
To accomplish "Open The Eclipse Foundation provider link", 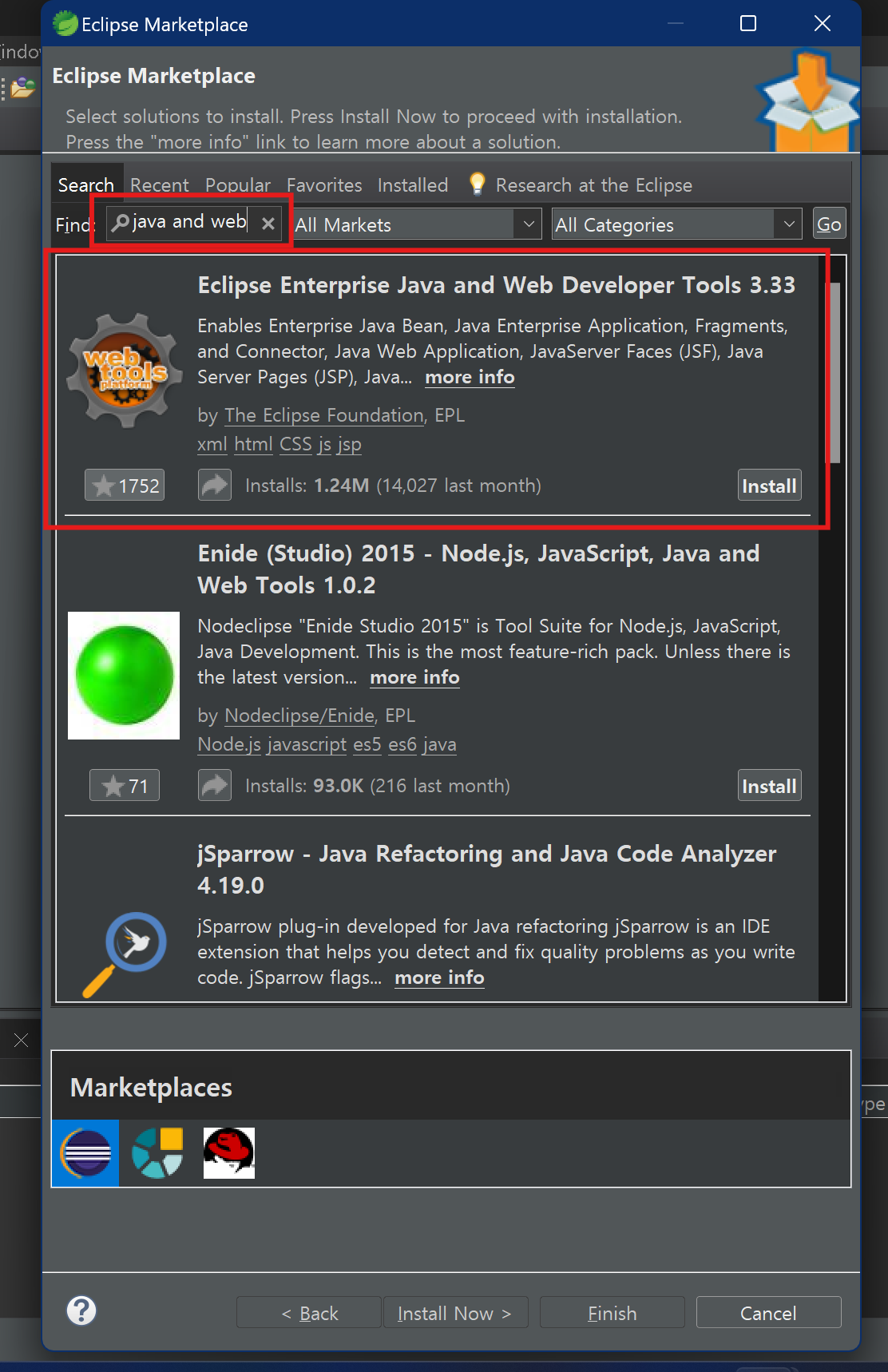I will pos(324,415).
